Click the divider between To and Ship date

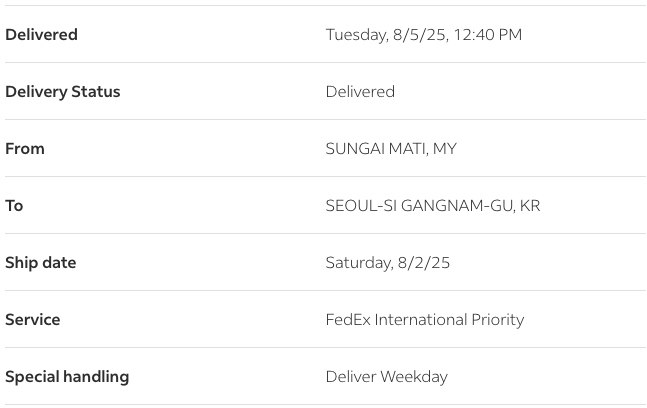coord(323,234)
